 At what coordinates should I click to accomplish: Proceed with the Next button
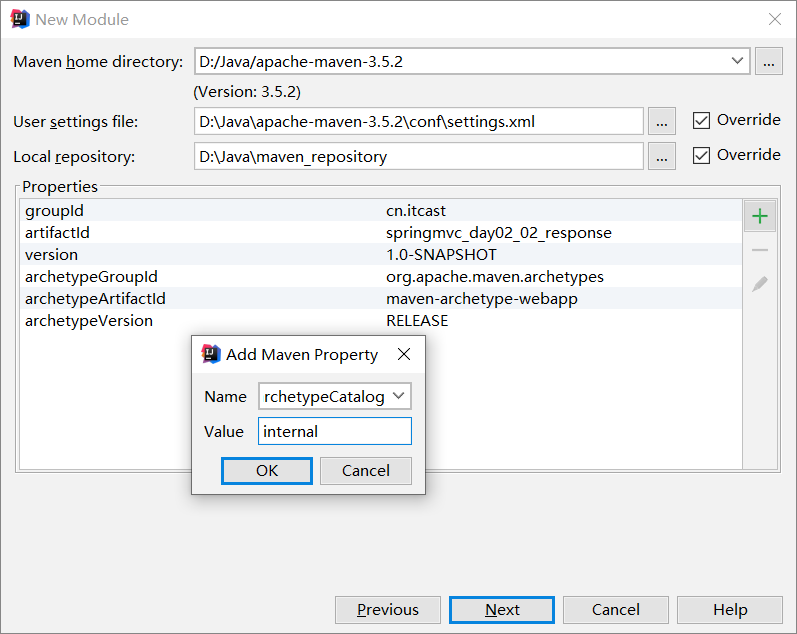click(502, 610)
